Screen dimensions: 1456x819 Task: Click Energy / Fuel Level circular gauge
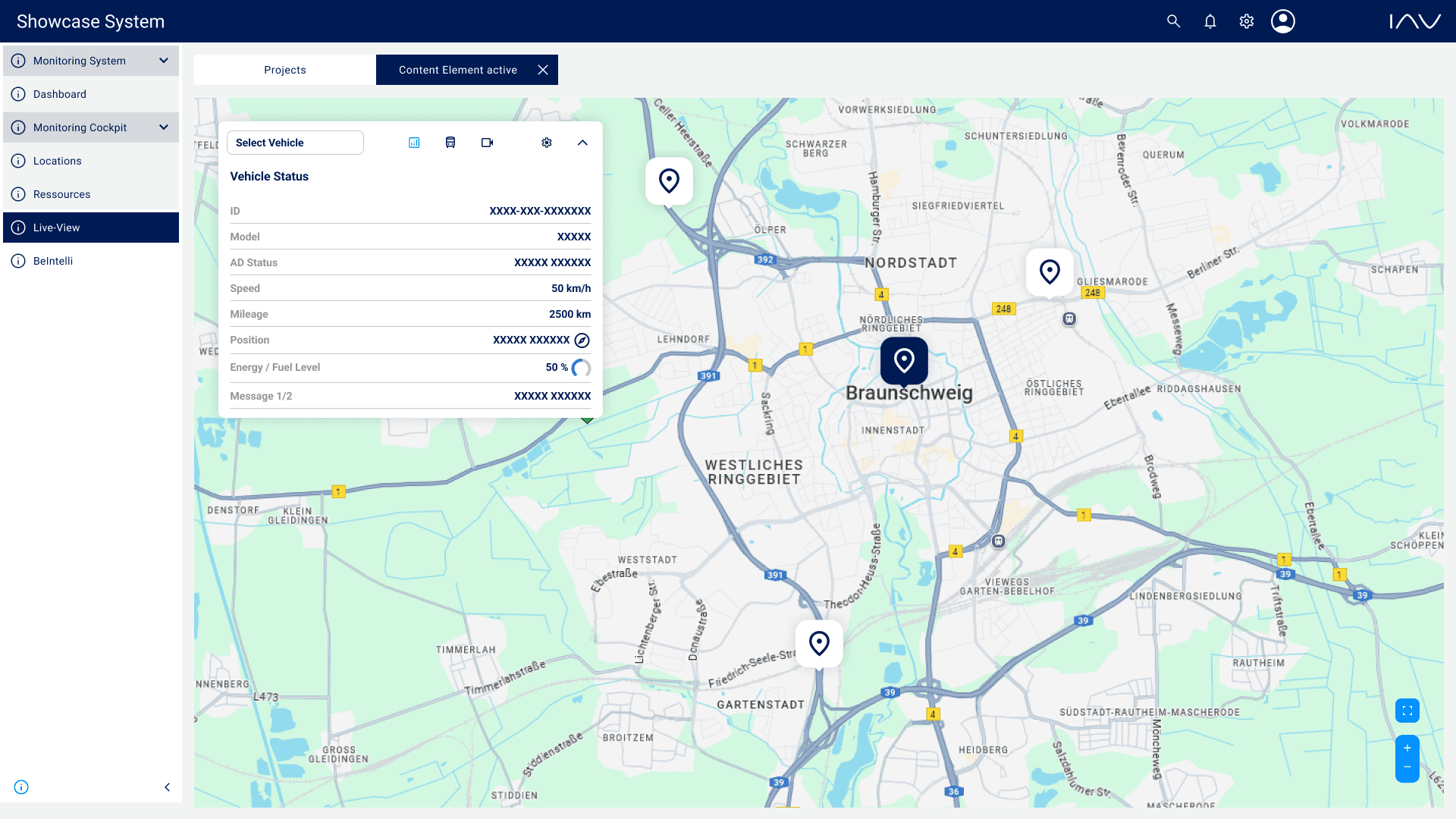pos(582,368)
